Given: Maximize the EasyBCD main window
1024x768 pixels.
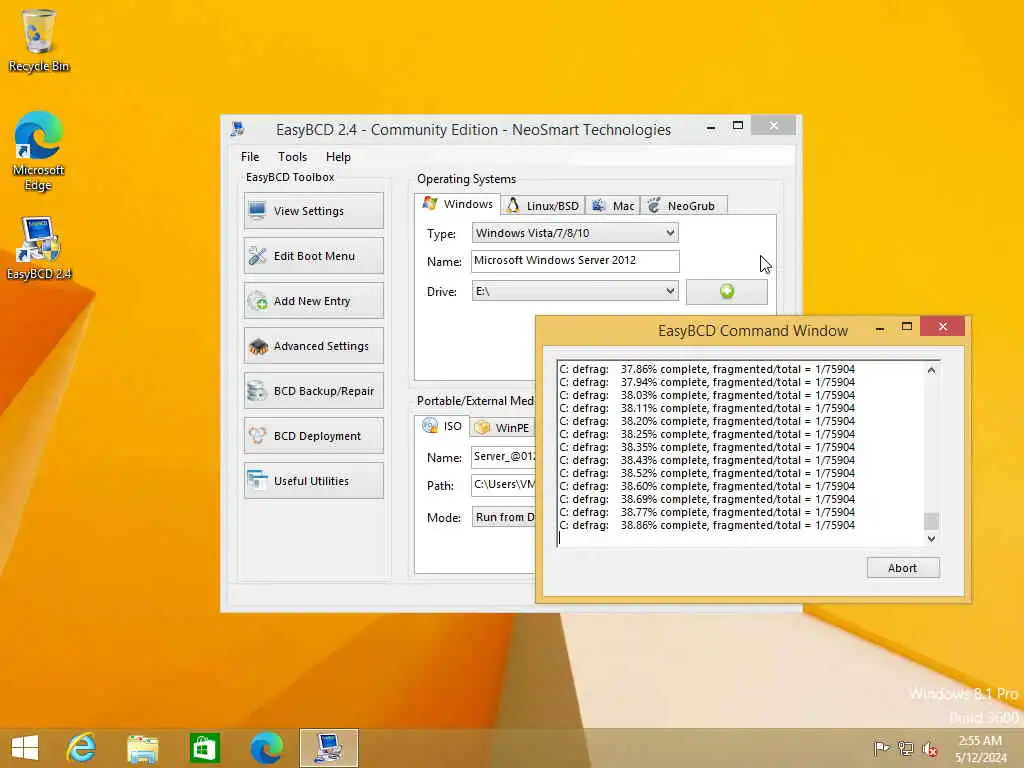Looking at the screenshot, I should coord(738,125).
